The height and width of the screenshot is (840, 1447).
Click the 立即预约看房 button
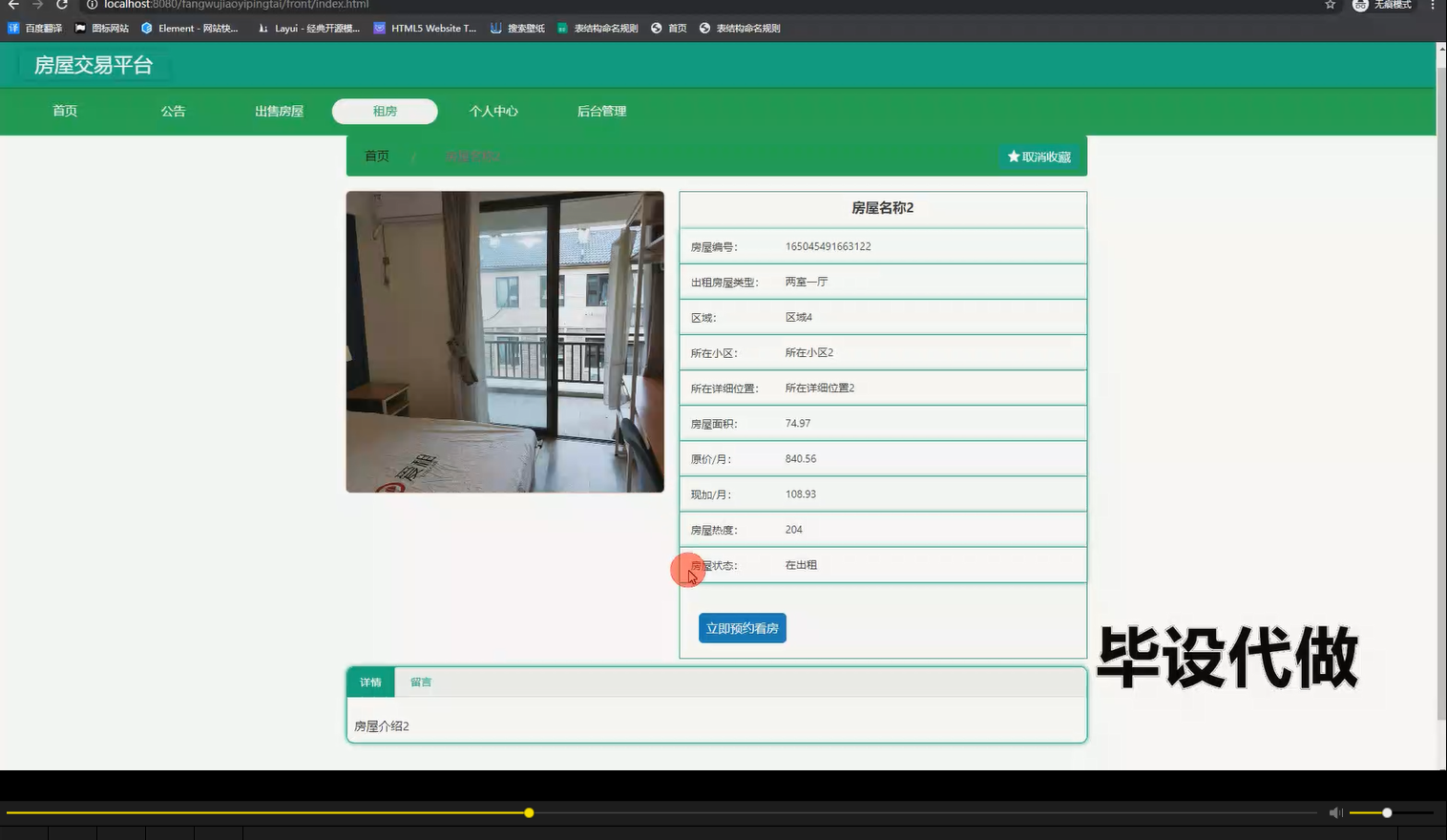coord(742,627)
